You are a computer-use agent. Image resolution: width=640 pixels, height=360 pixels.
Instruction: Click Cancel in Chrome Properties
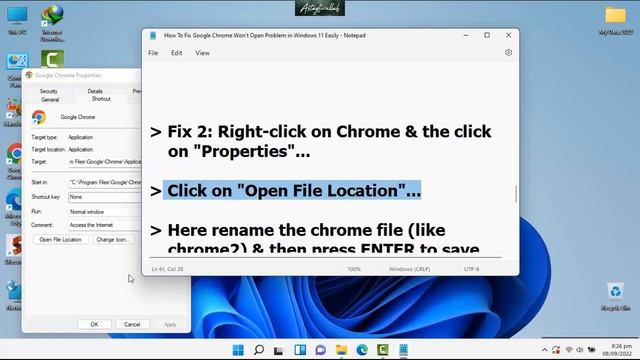coord(132,324)
